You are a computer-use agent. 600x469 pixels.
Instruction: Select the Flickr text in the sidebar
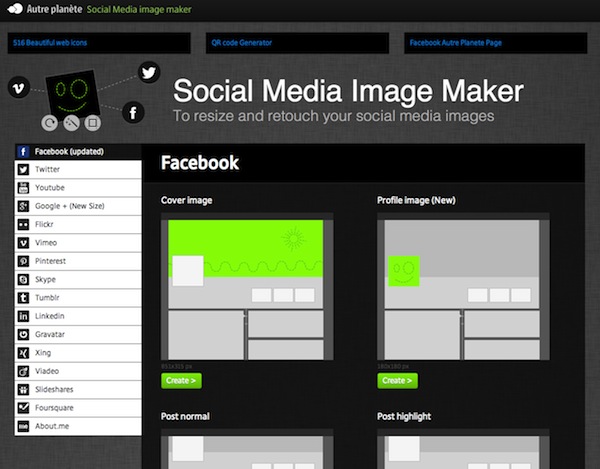[44, 225]
